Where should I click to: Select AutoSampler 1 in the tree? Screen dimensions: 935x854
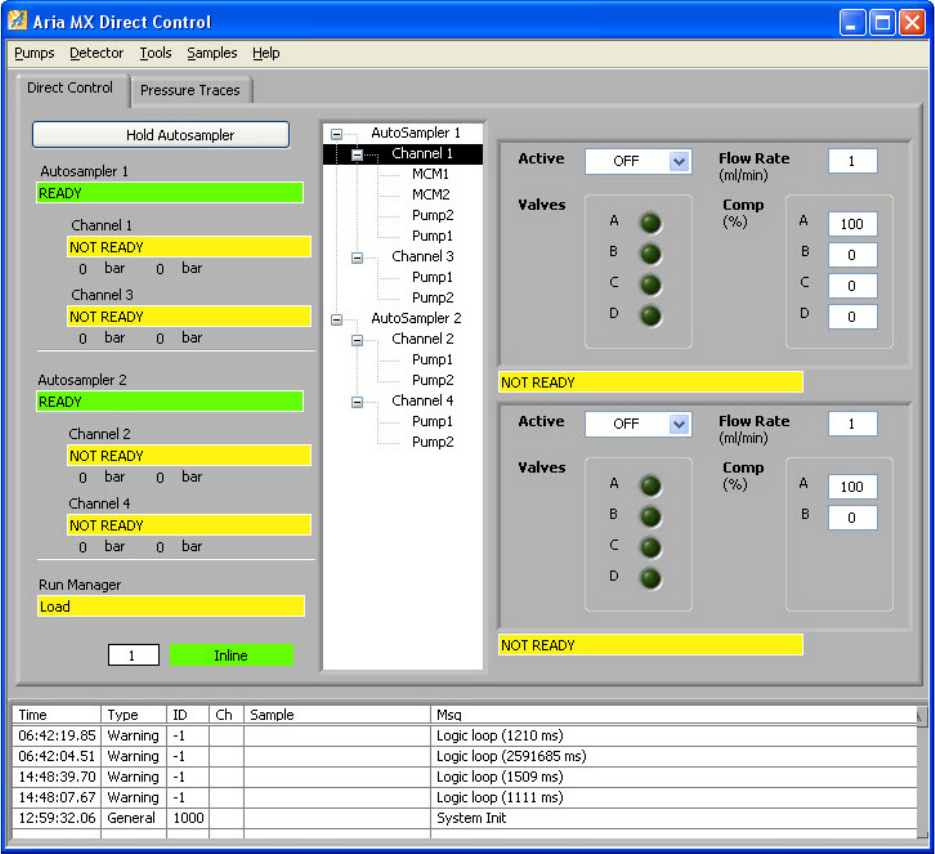click(416, 132)
